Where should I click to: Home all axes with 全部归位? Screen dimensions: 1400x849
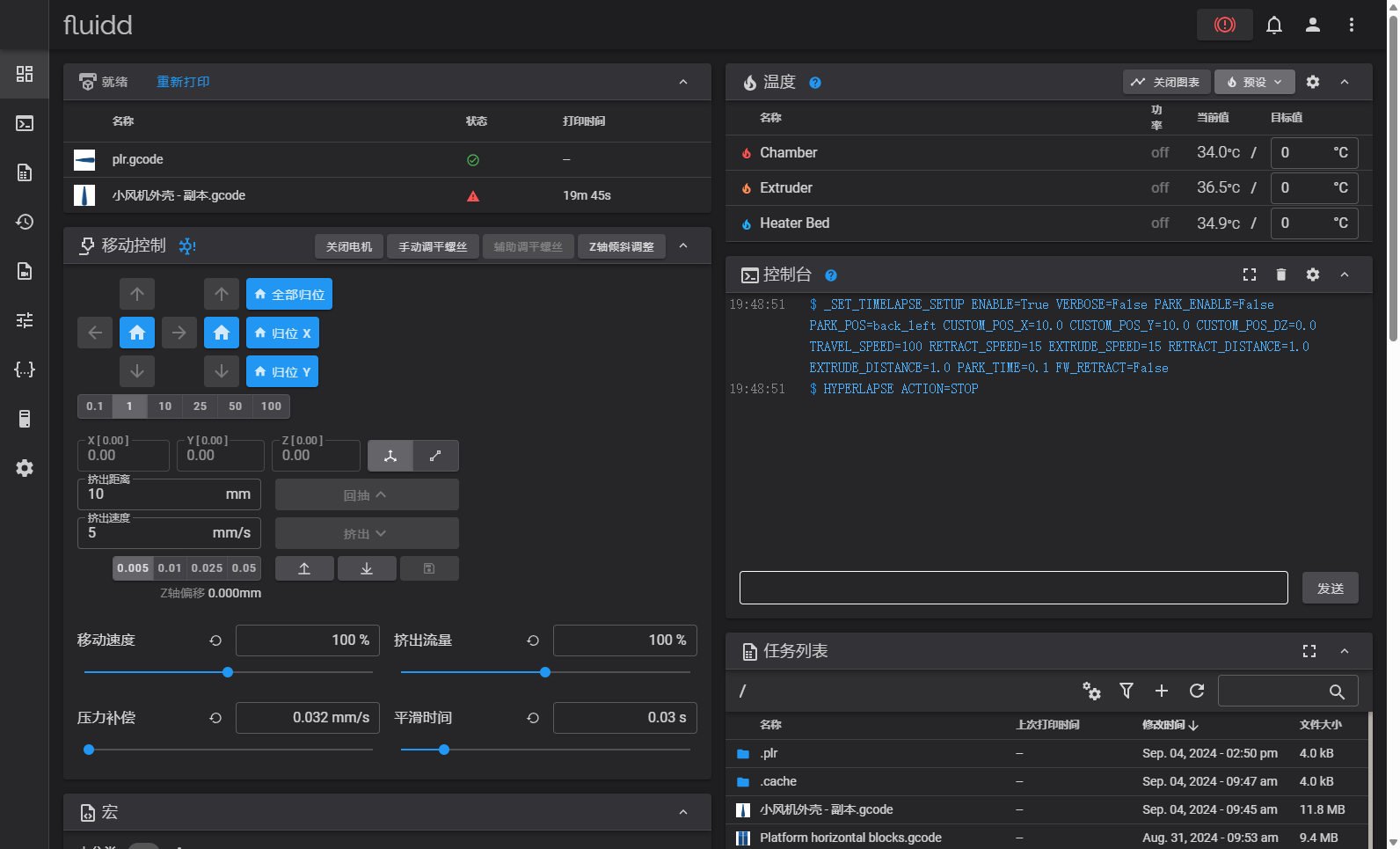(x=288, y=295)
